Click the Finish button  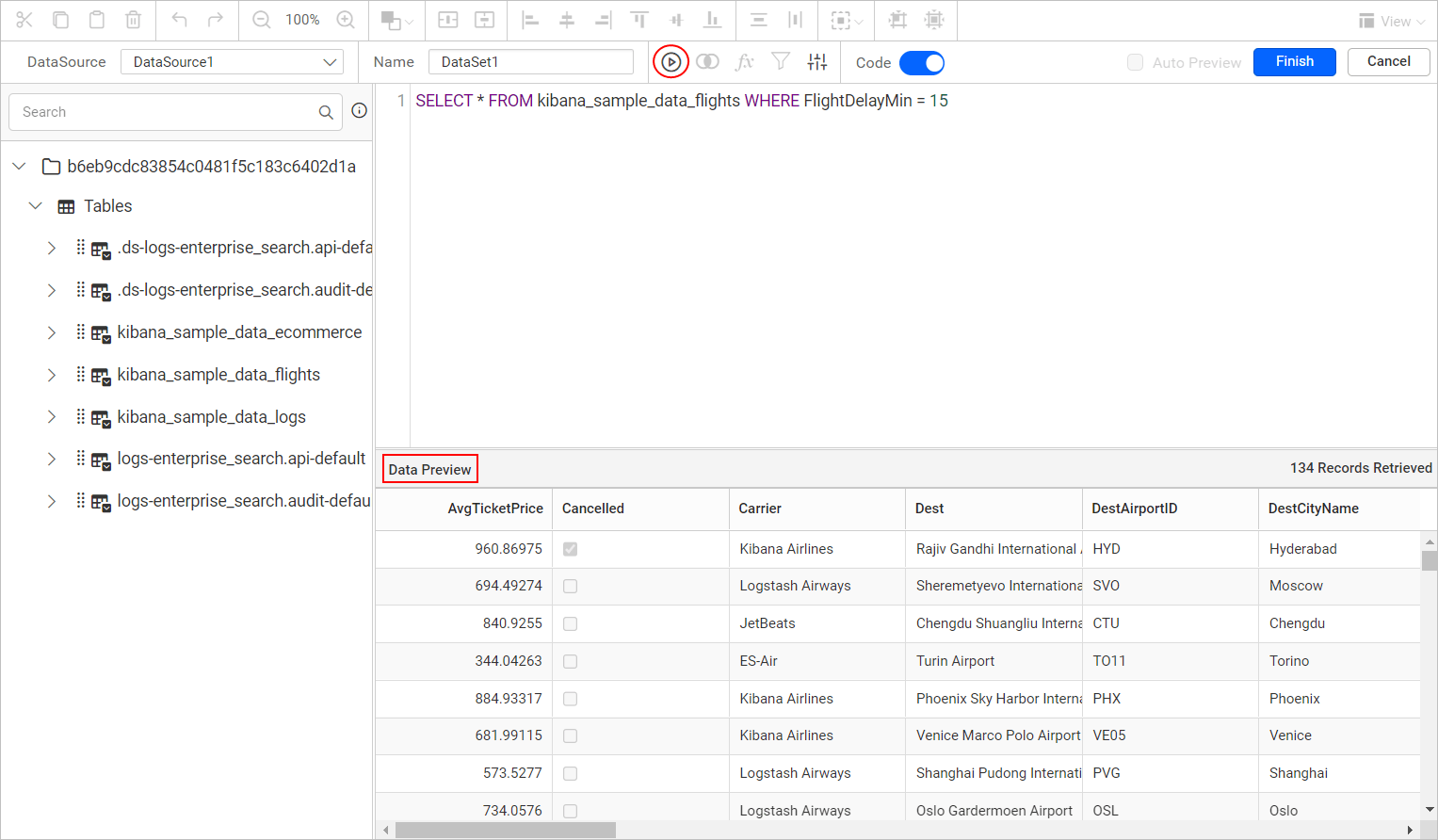click(1295, 61)
